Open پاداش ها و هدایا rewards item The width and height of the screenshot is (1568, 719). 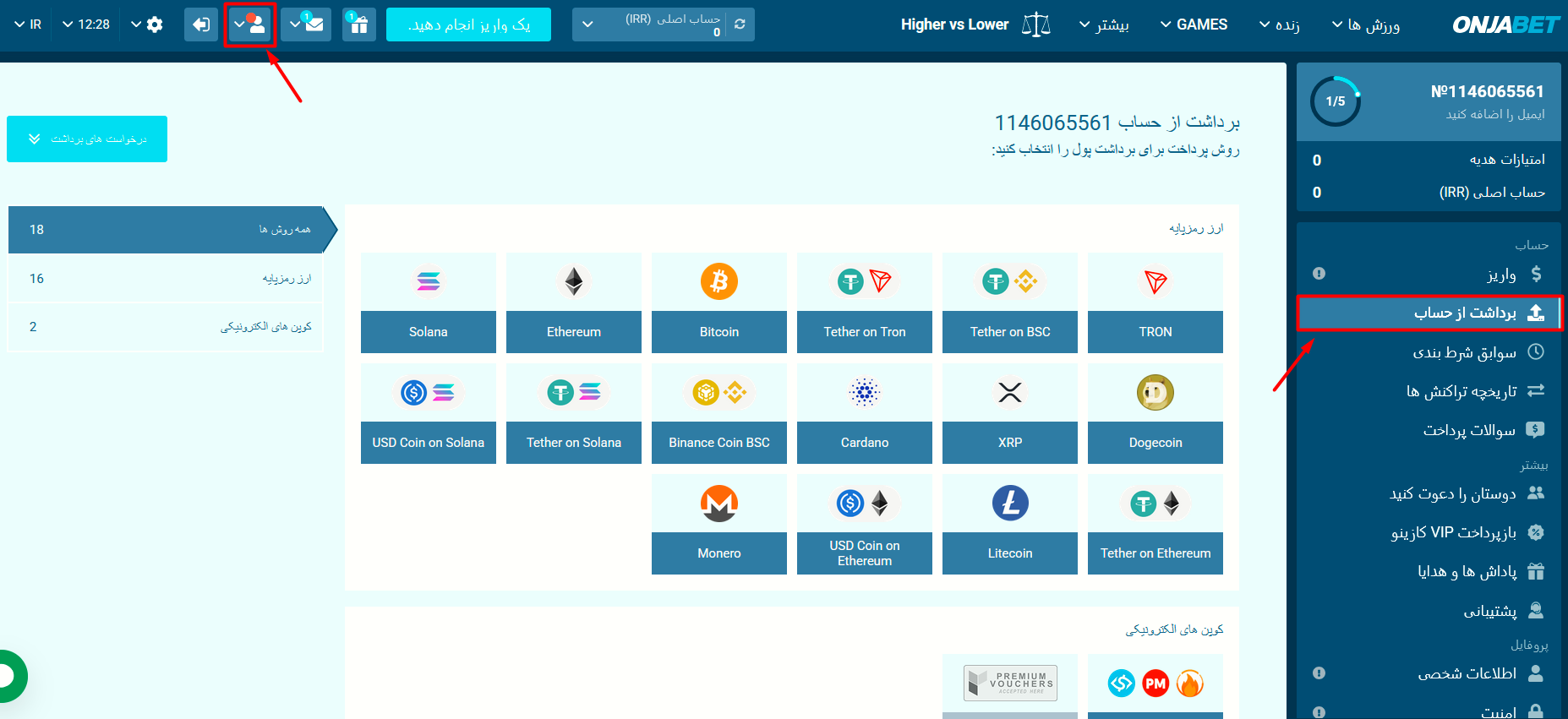[x=1429, y=571]
